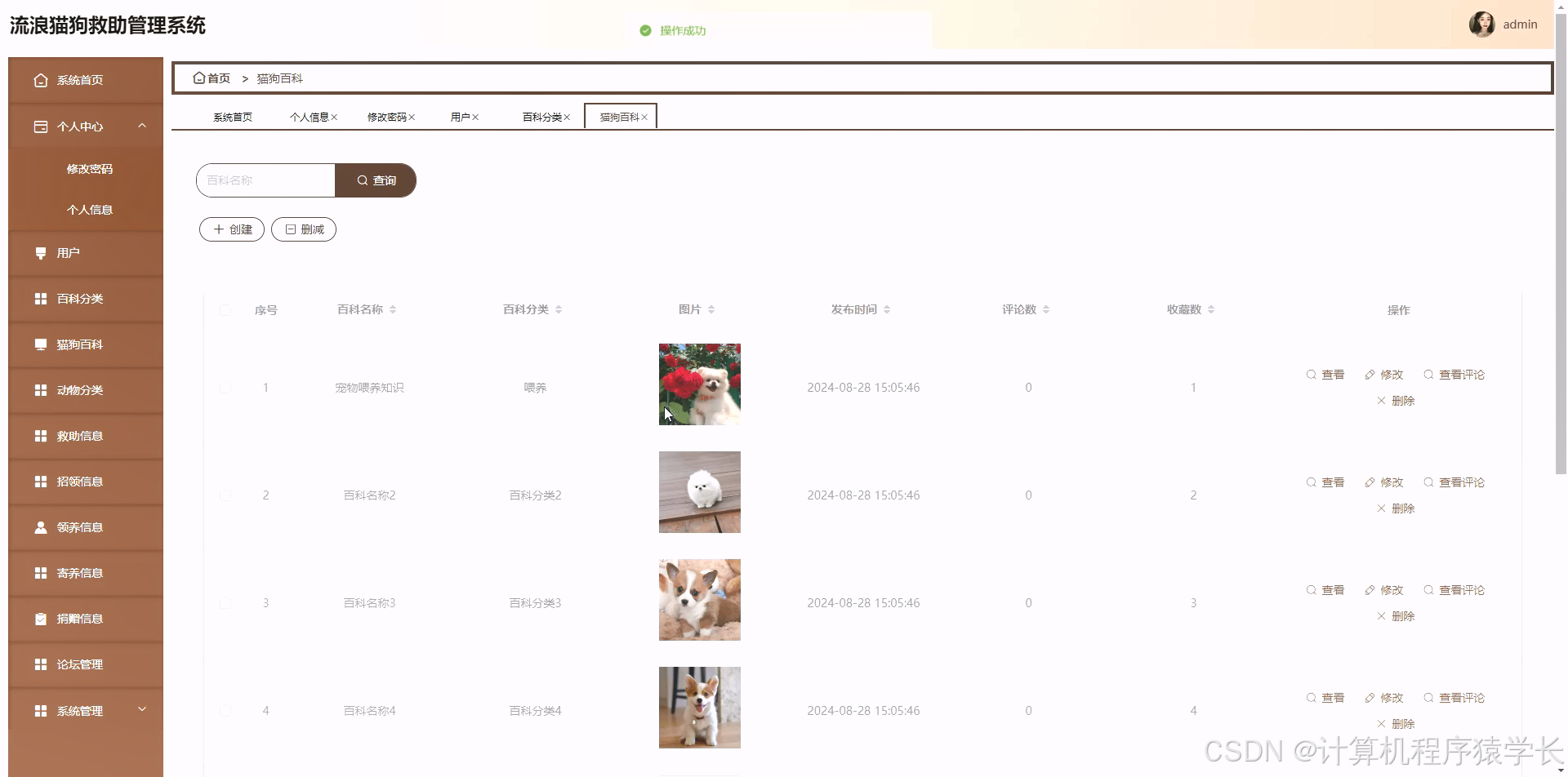Edit the 百科名称2 entry
1568x777 pixels.
coord(1383,482)
